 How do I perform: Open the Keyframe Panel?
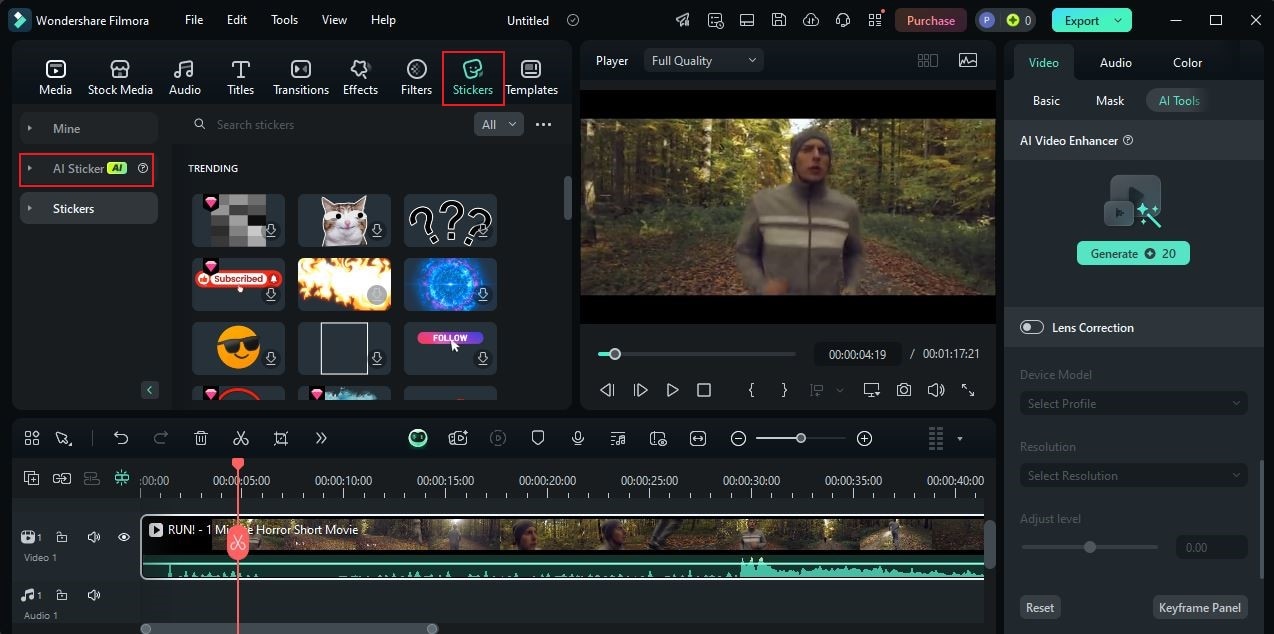tap(1200, 607)
